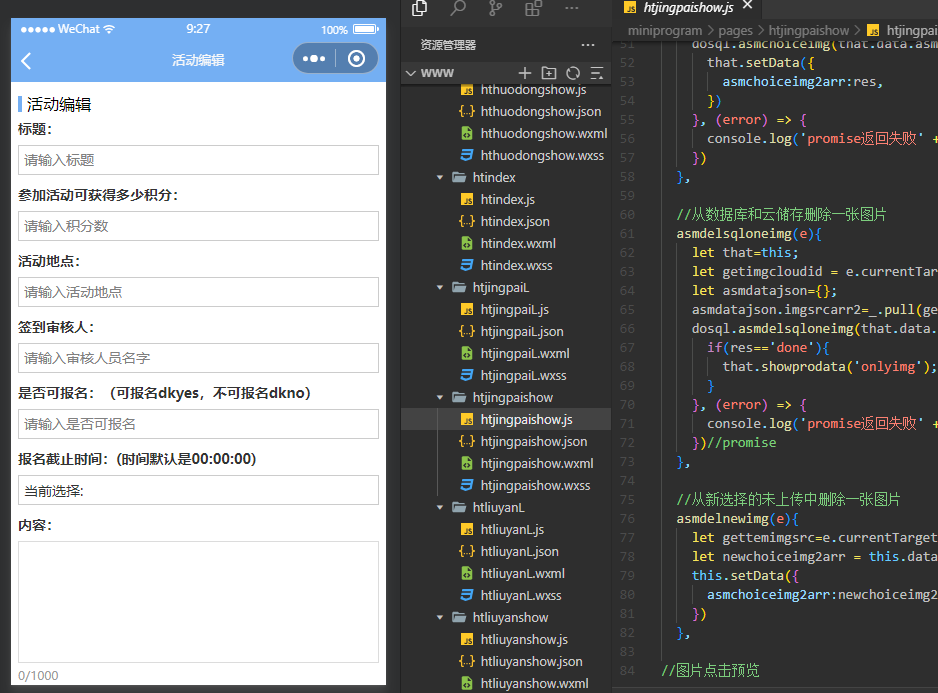
Task: Go back with the simulator back arrow
Action: [x=26, y=60]
